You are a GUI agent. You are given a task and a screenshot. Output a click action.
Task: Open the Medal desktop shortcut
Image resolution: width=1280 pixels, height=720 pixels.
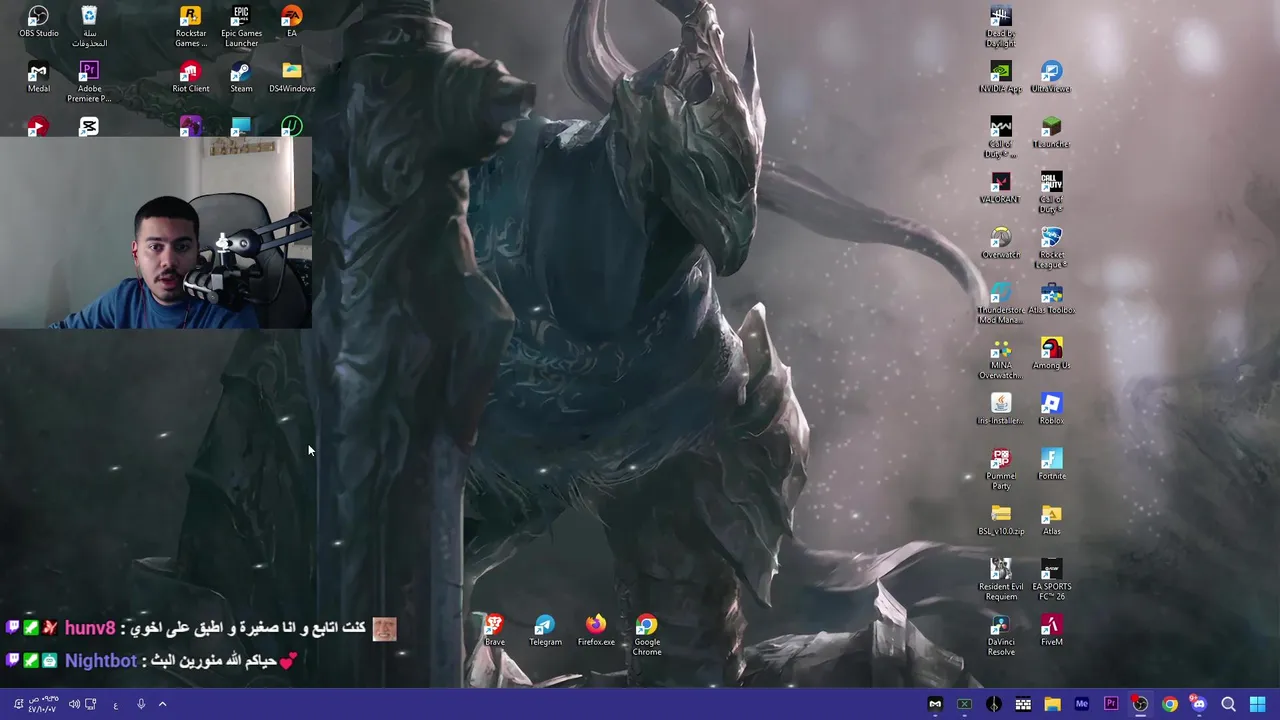click(x=38, y=77)
